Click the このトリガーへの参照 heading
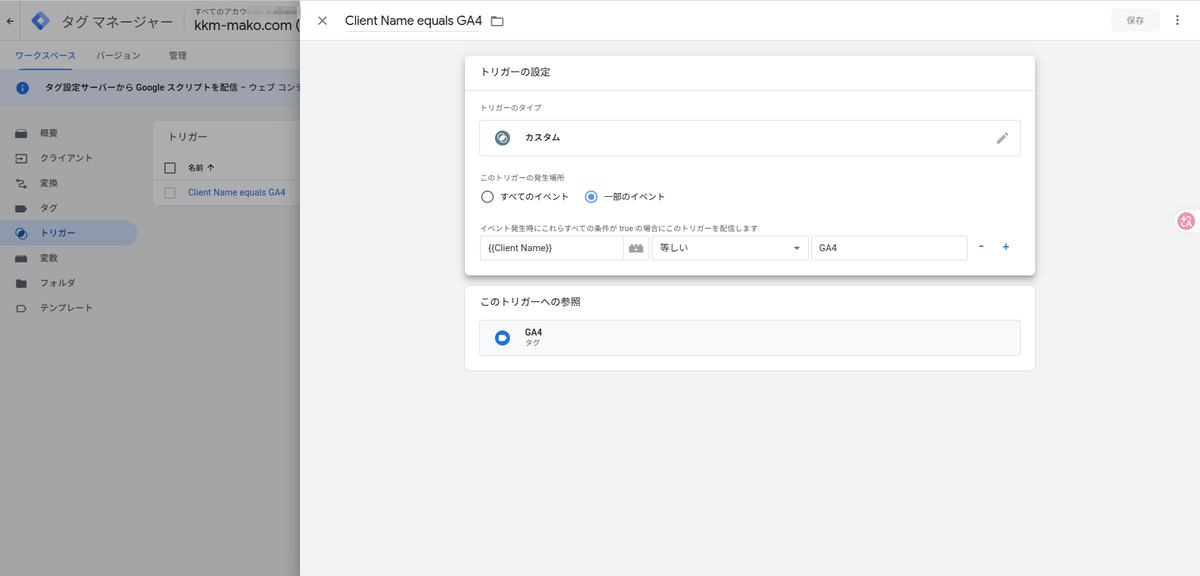Screen dimensions: 1200x576 (531, 301)
